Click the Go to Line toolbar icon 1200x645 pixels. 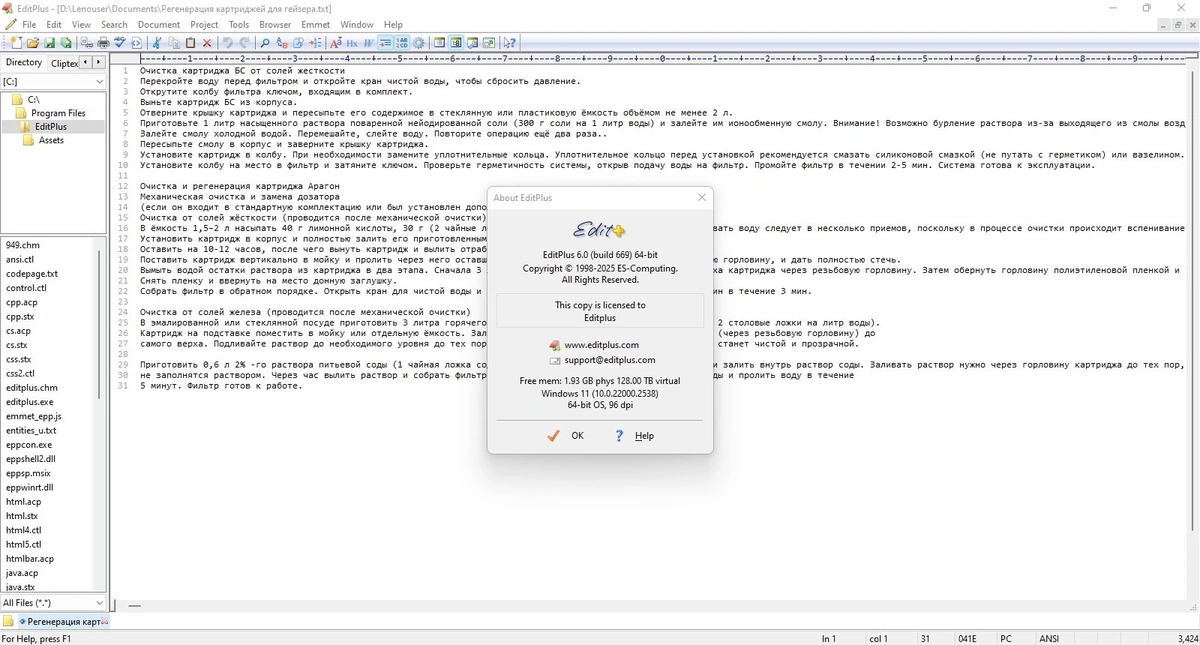[315, 43]
